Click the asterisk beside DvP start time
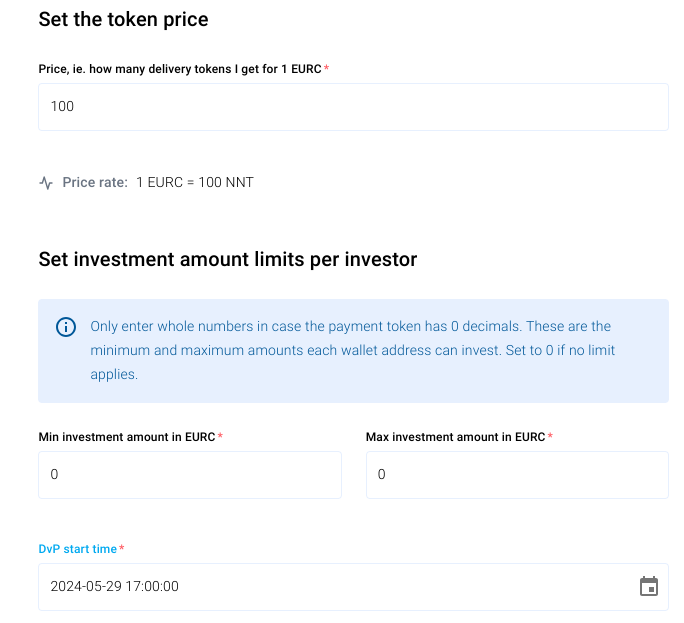Viewport: 684px width, 623px height. [122, 549]
